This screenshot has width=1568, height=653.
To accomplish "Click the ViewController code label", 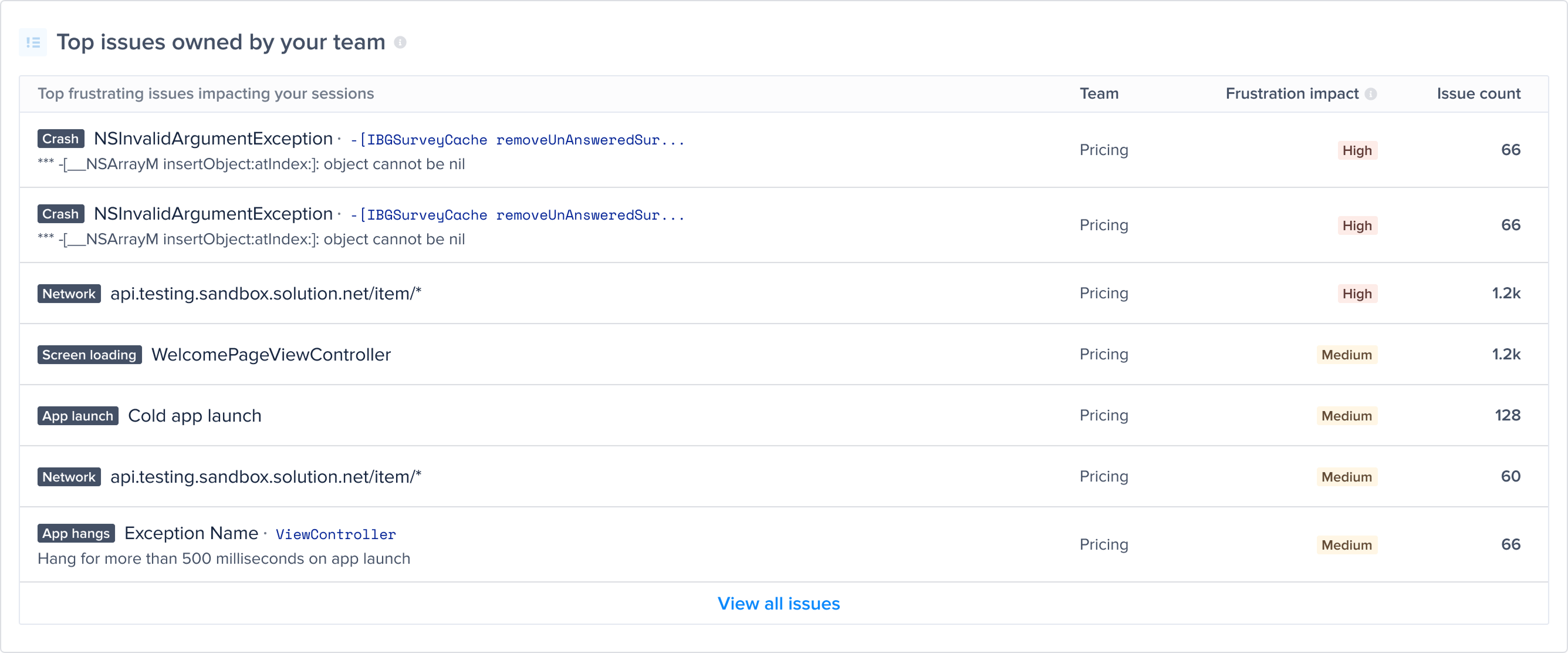I will tap(336, 534).
